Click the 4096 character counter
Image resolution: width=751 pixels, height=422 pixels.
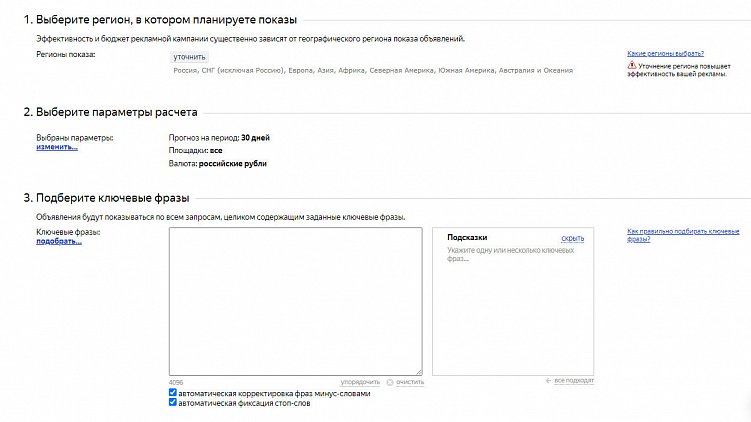coord(176,383)
